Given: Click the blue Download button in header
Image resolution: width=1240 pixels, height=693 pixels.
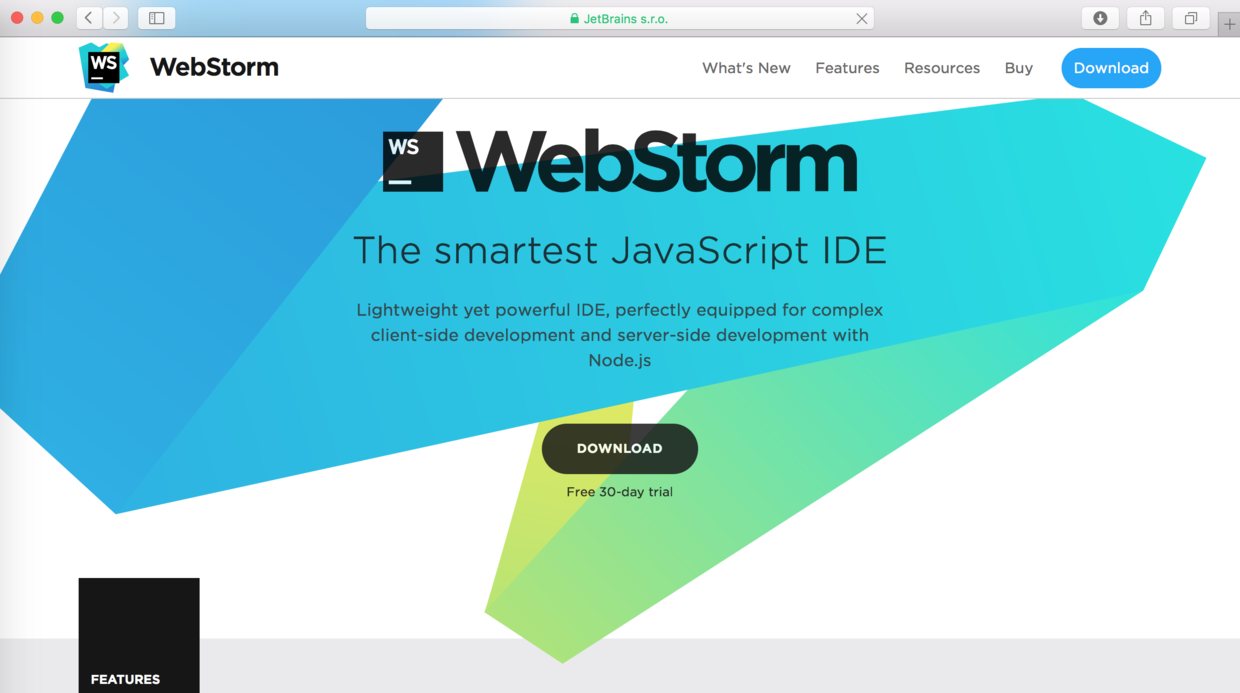Looking at the screenshot, I should point(1111,68).
